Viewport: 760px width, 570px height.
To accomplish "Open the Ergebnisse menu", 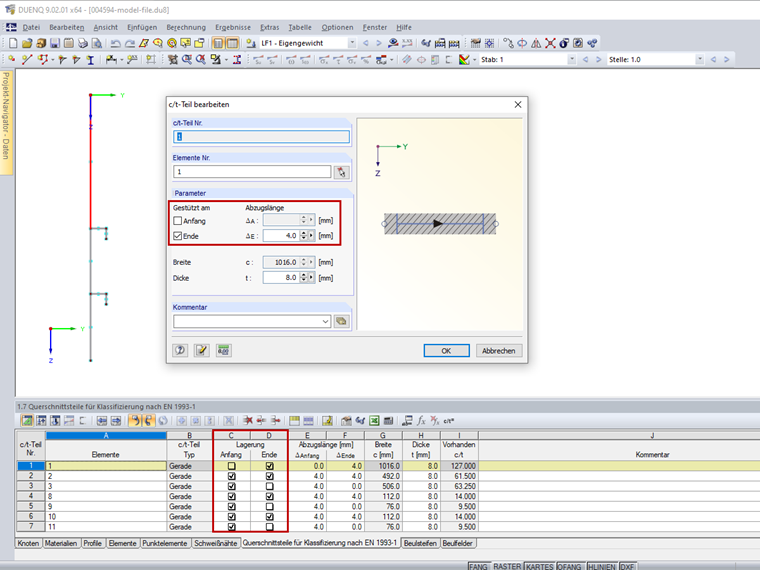I will coord(233,27).
